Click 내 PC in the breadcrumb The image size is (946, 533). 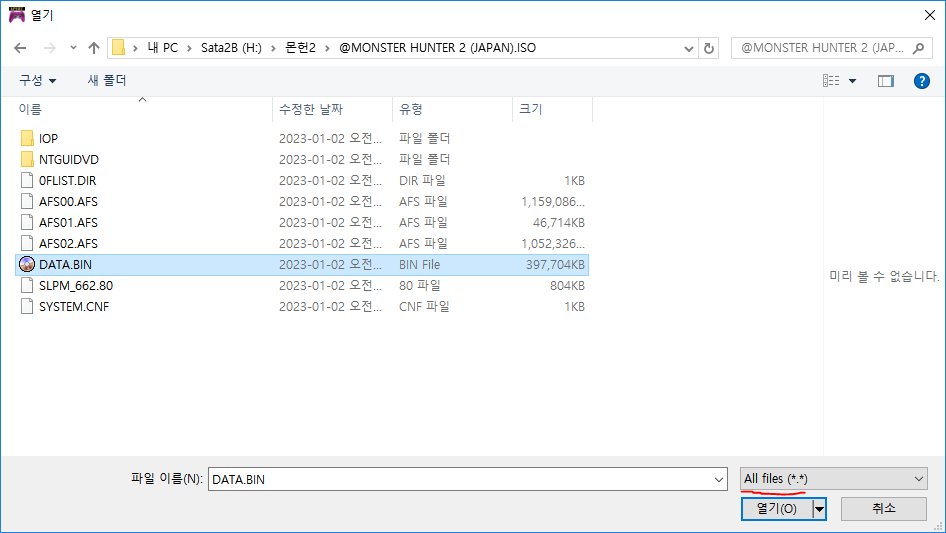coord(163,48)
